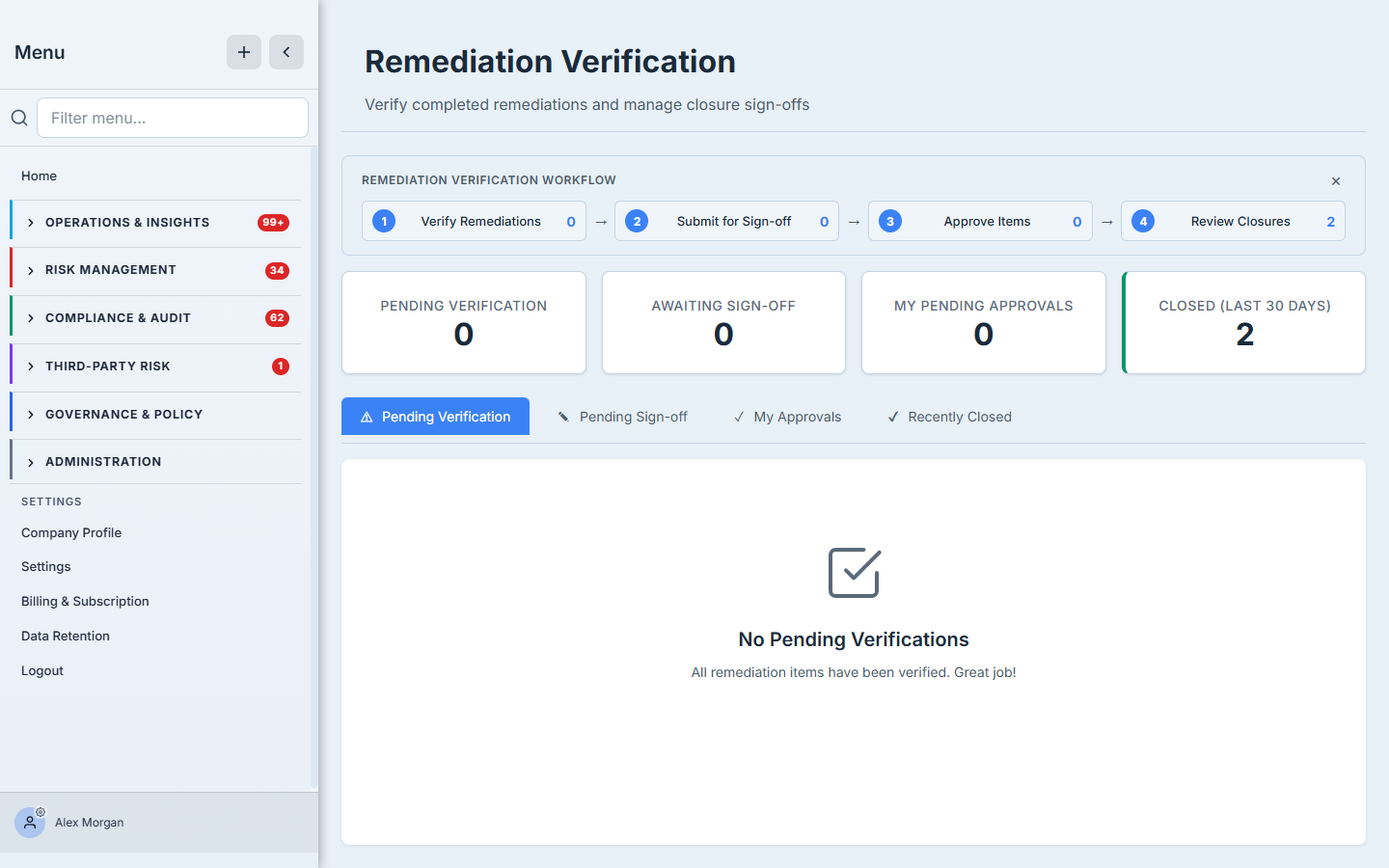Expand Governance & Policy chevron
This screenshot has height=868, width=1389.
(x=31, y=415)
